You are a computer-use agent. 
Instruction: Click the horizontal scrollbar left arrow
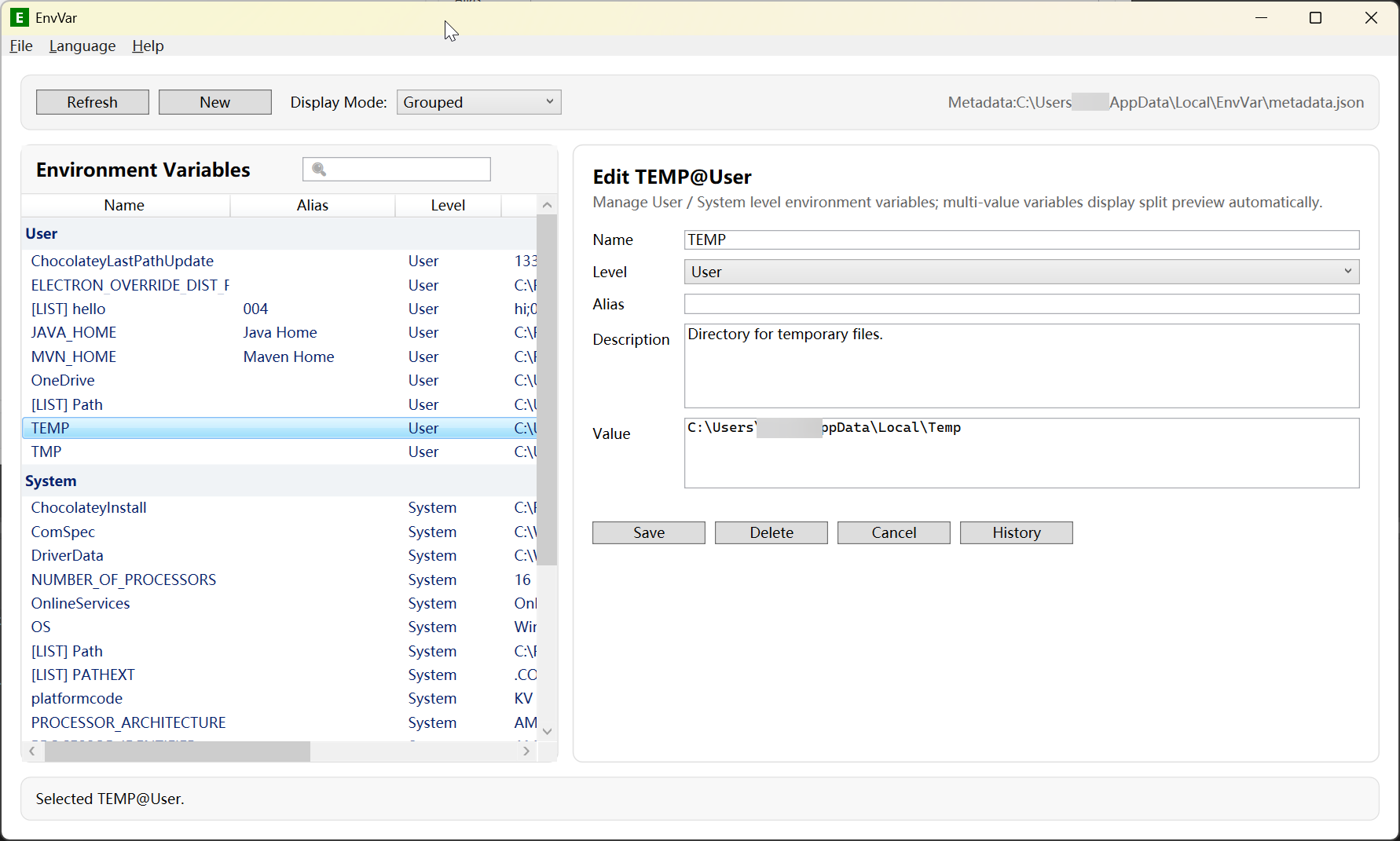(32, 751)
